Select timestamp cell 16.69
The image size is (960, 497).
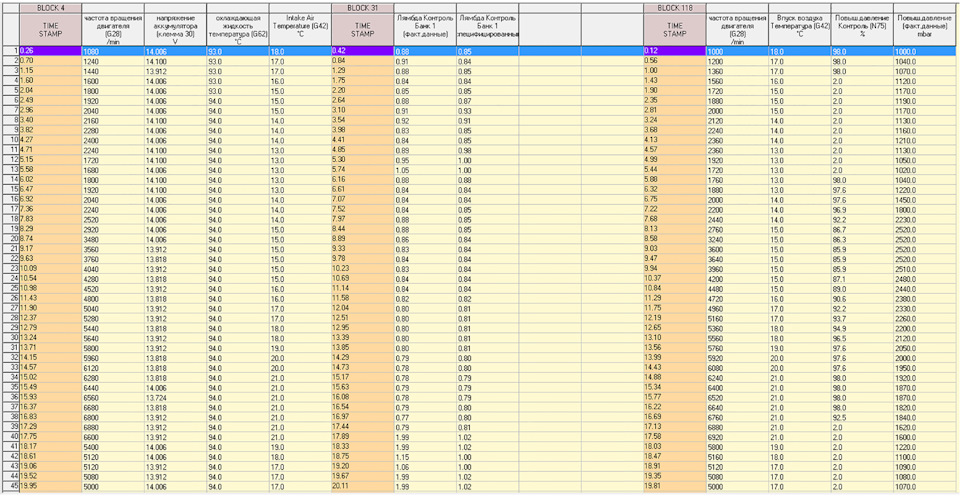click(675, 416)
